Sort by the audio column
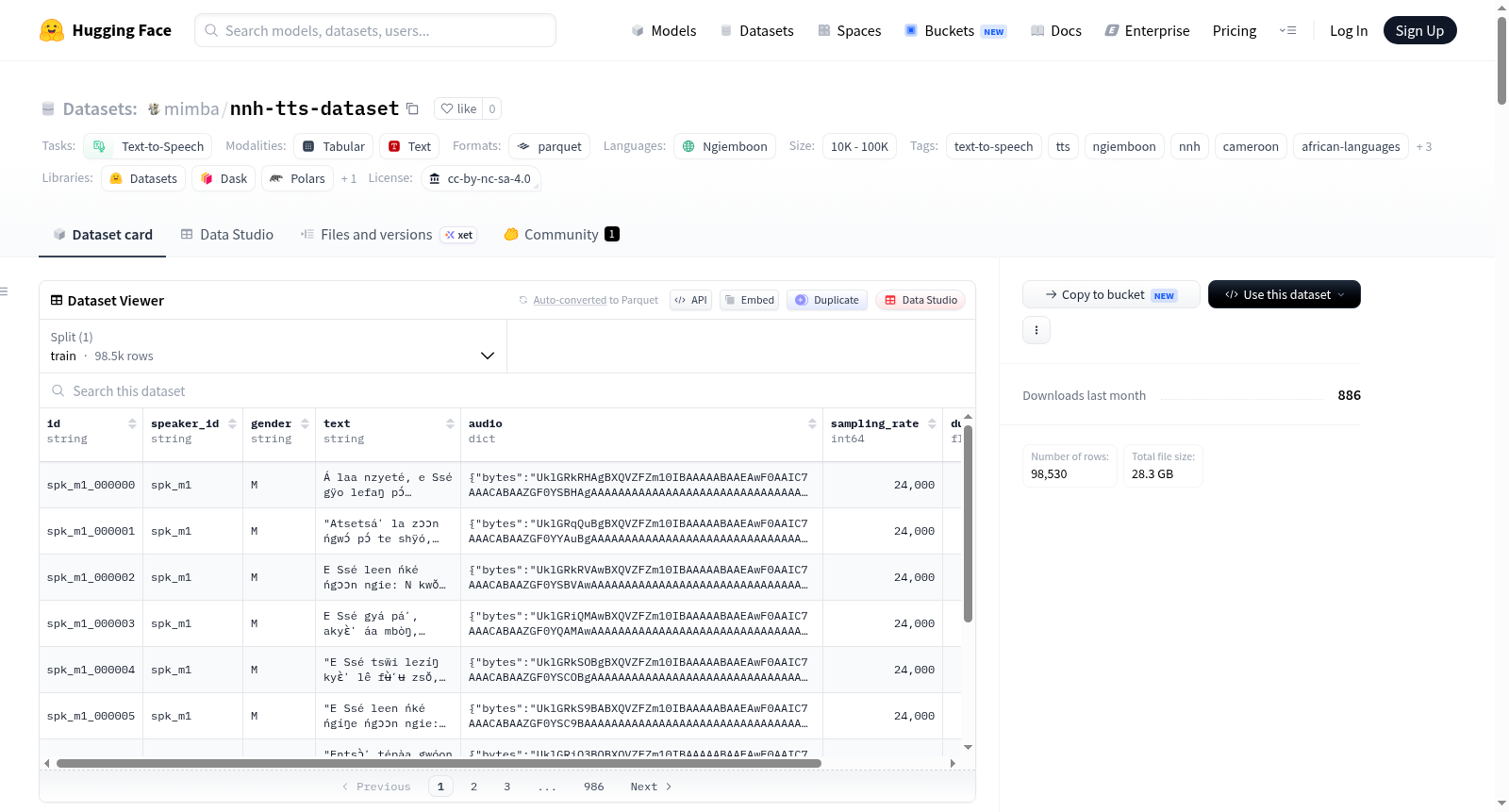The width and height of the screenshot is (1509, 812). [812, 423]
